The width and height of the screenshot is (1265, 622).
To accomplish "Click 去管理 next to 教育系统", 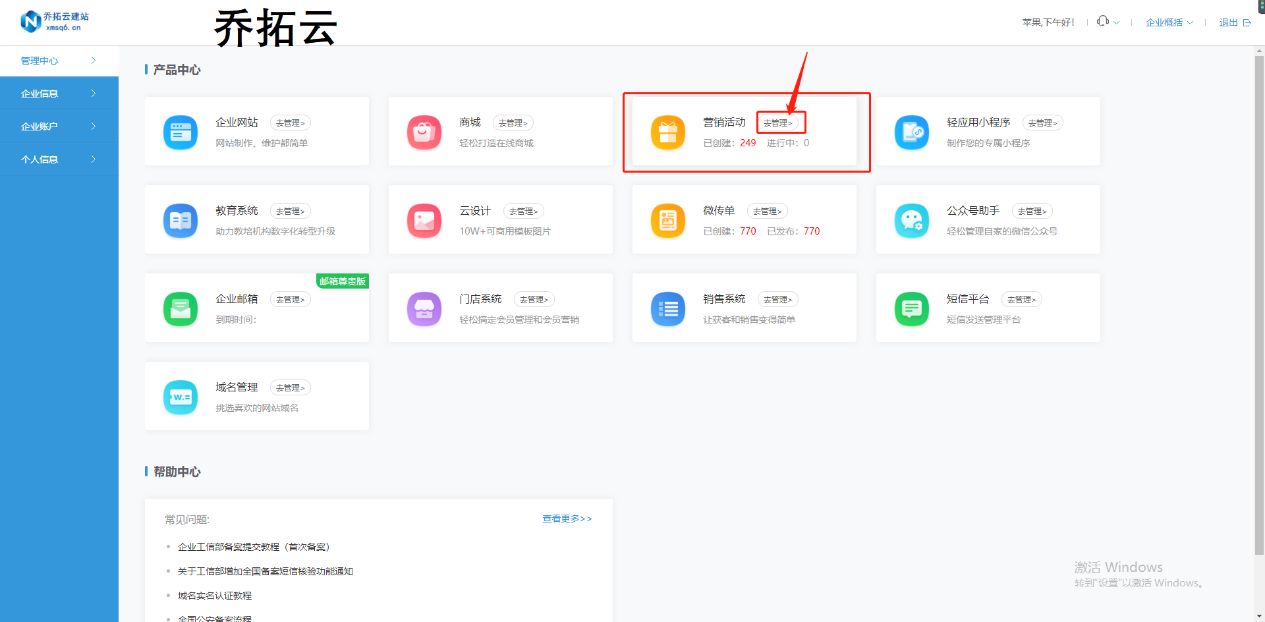I will (290, 211).
